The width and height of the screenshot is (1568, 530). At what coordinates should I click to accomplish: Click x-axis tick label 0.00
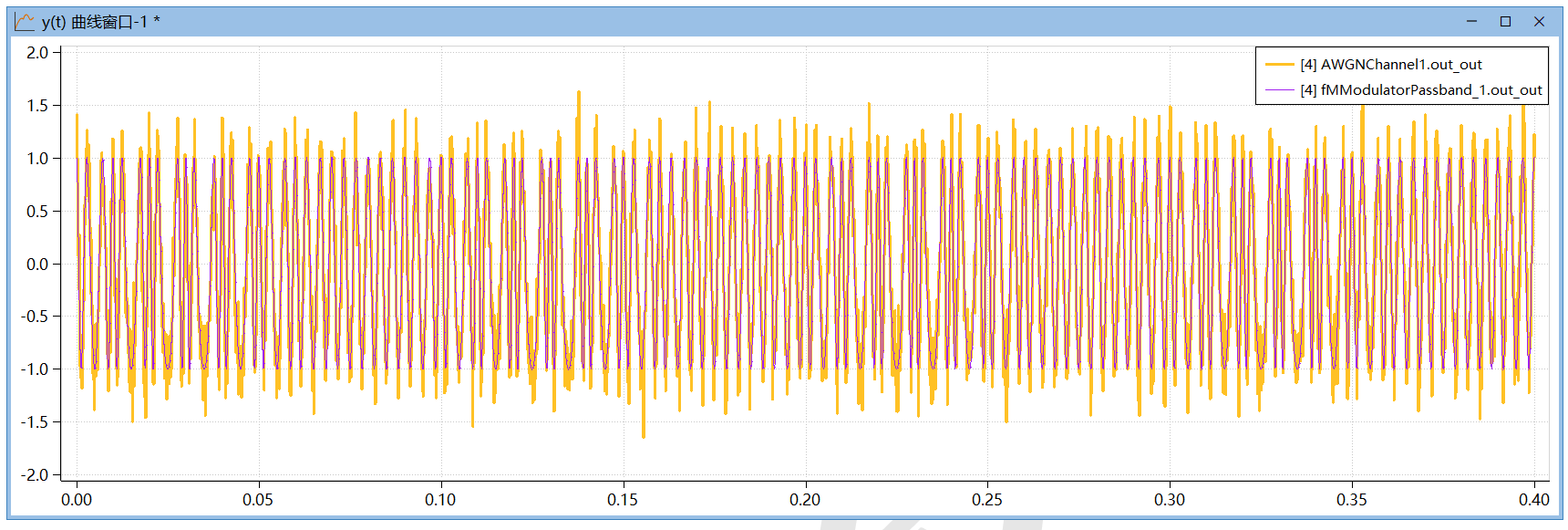[x=77, y=500]
